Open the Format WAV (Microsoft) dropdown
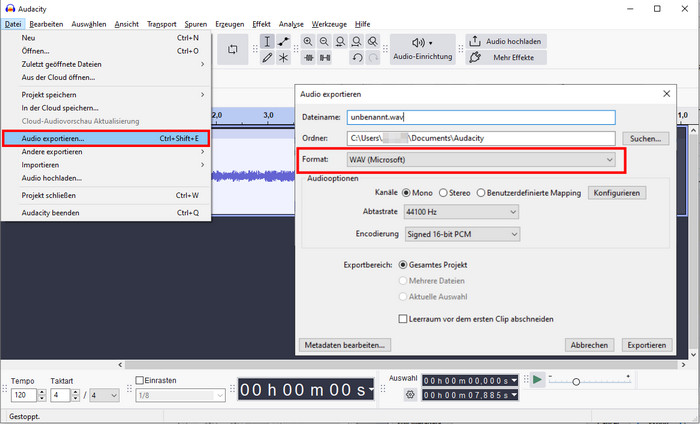 [481, 159]
